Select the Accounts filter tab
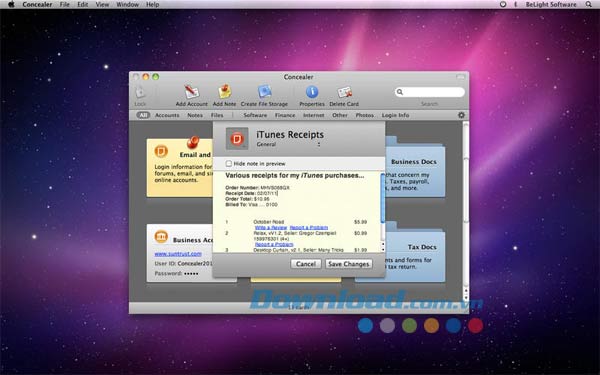Screen dimensions: 600x375 (x=167, y=115)
